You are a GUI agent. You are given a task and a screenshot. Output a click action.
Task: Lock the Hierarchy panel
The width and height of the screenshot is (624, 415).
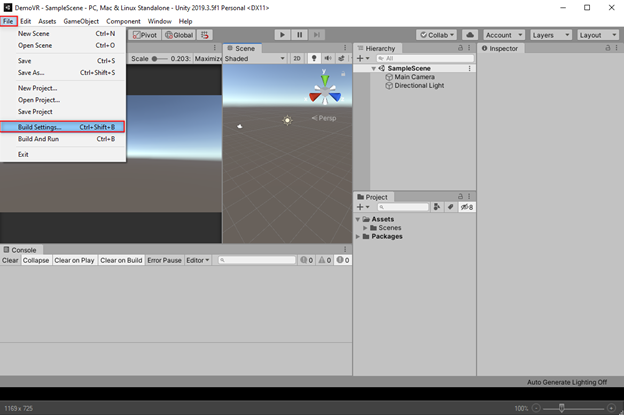click(460, 48)
